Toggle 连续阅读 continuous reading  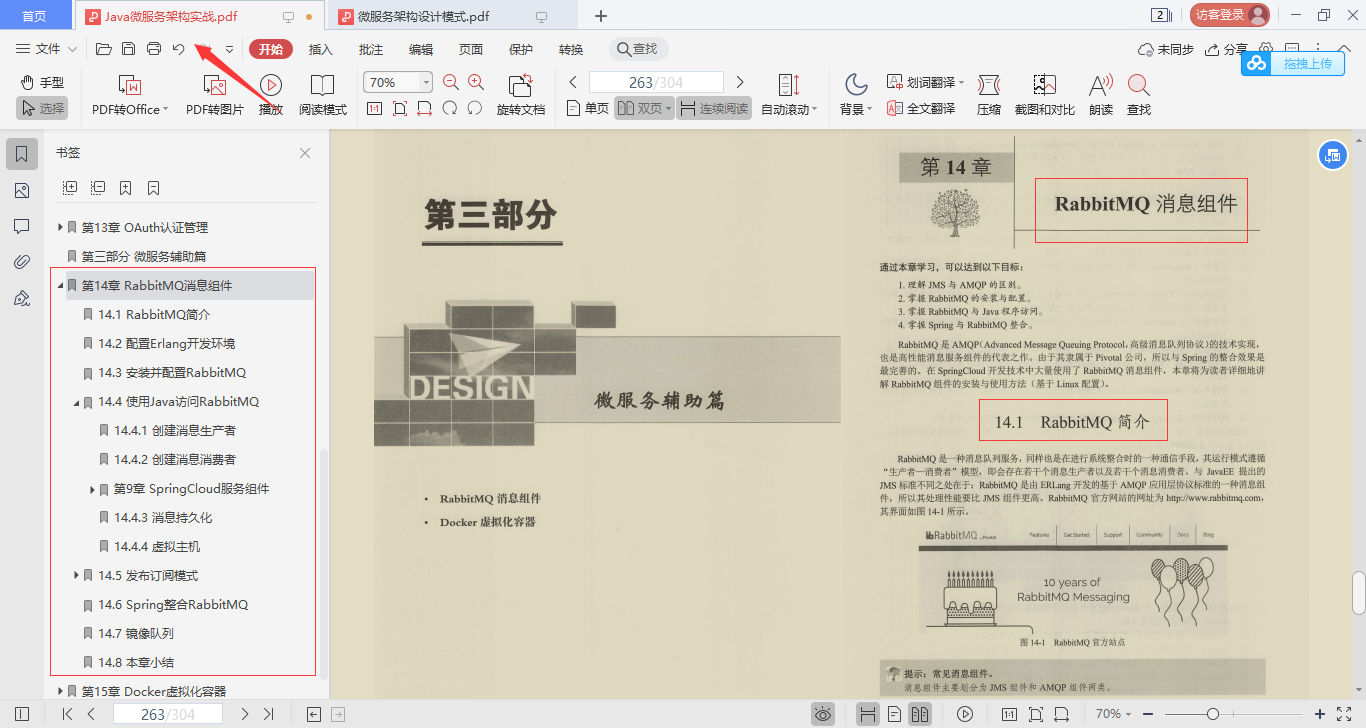point(714,108)
